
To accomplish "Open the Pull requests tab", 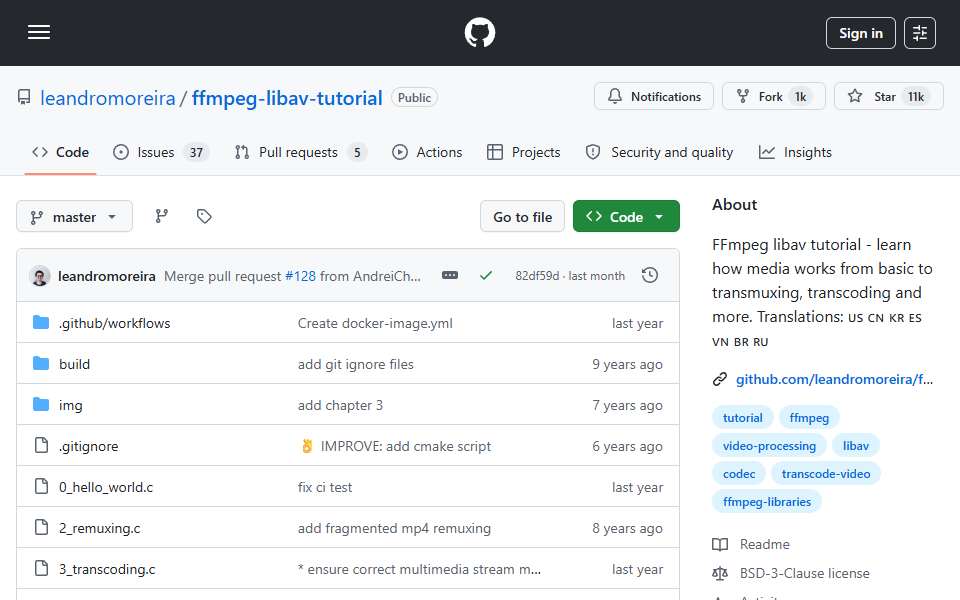I will coord(301,152).
